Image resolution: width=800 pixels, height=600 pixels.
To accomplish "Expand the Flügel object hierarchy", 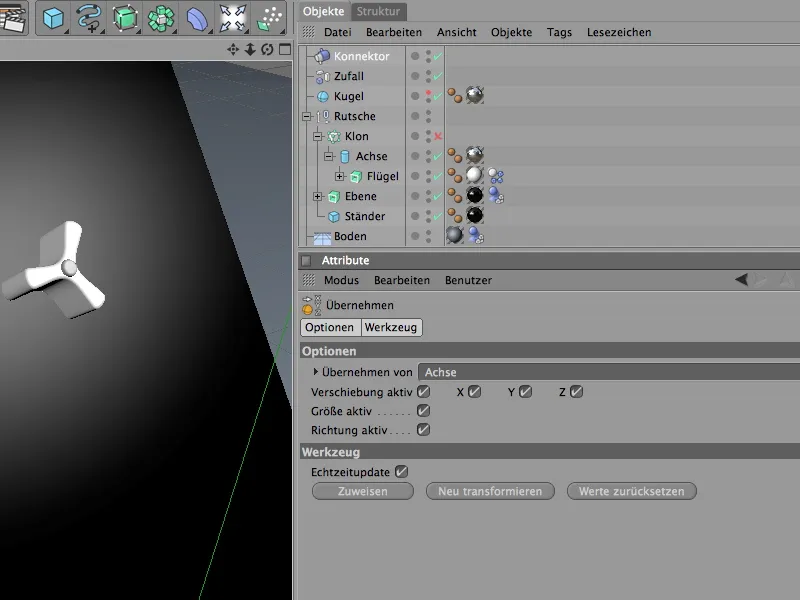I will click(340, 176).
